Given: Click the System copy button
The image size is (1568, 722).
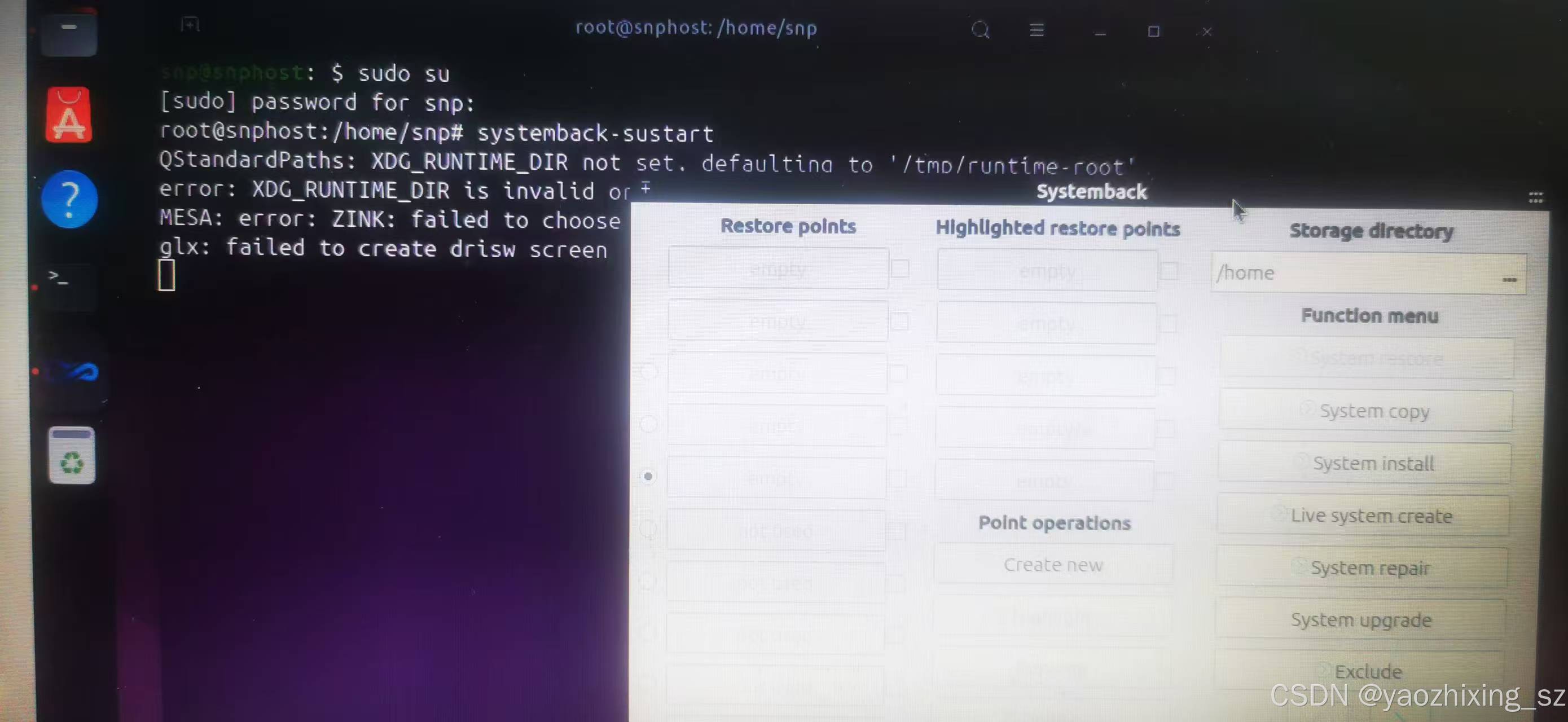Looking at the screenshot, I should [x=1367, y=412].
